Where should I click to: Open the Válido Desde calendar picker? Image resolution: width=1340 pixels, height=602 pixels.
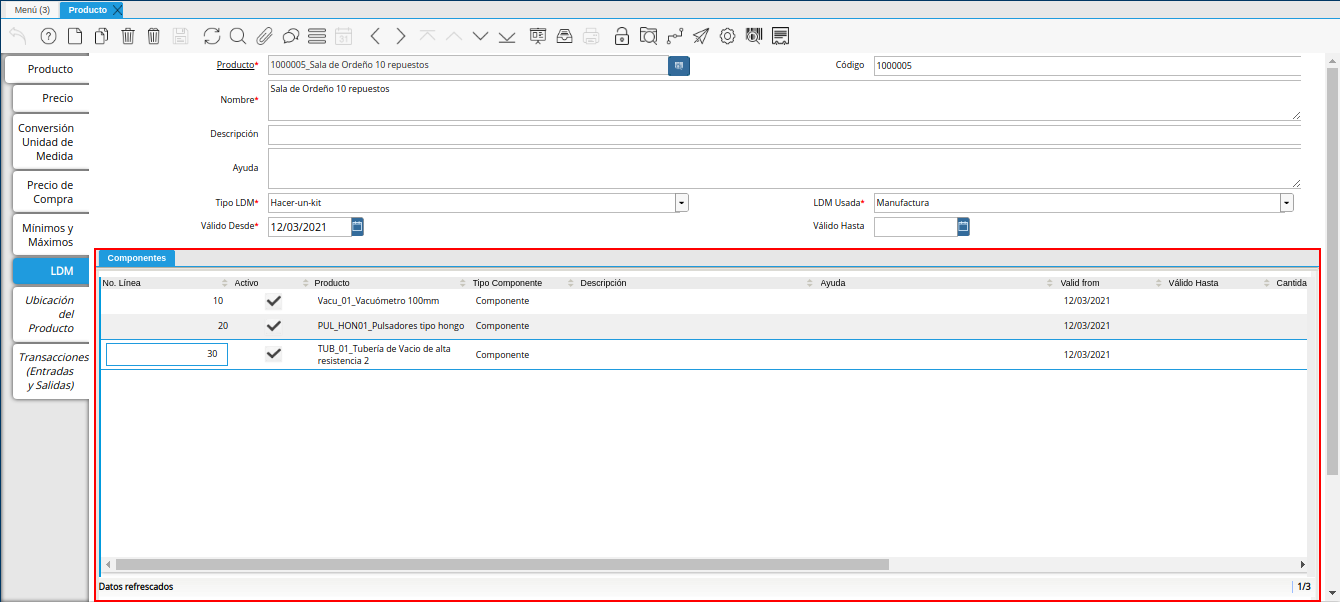[358, 227]
